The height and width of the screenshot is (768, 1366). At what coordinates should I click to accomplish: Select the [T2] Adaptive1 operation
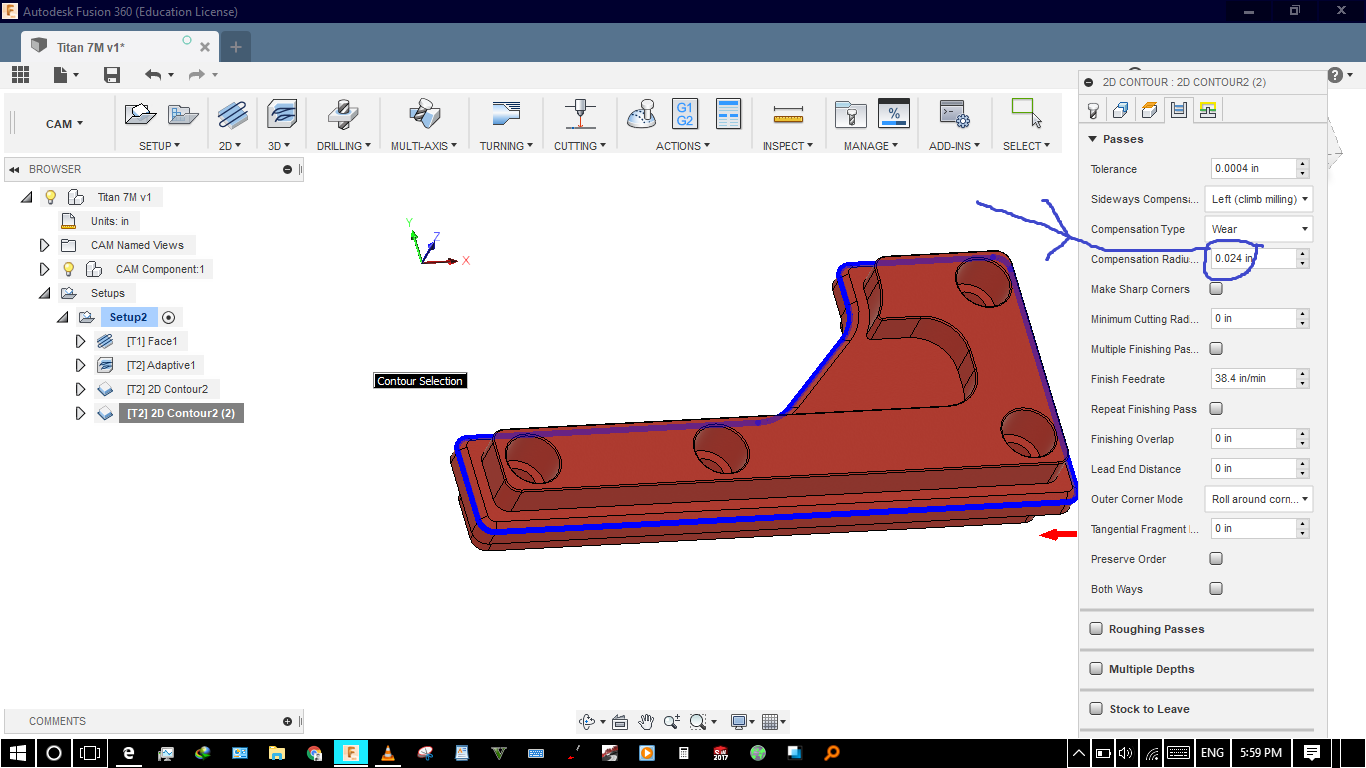click(160, 365)
